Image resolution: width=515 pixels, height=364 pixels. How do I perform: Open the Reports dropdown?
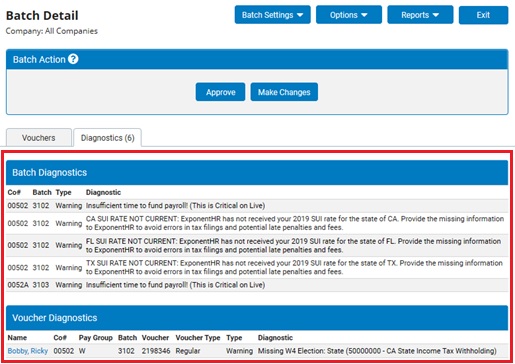[x=420, y=15]
